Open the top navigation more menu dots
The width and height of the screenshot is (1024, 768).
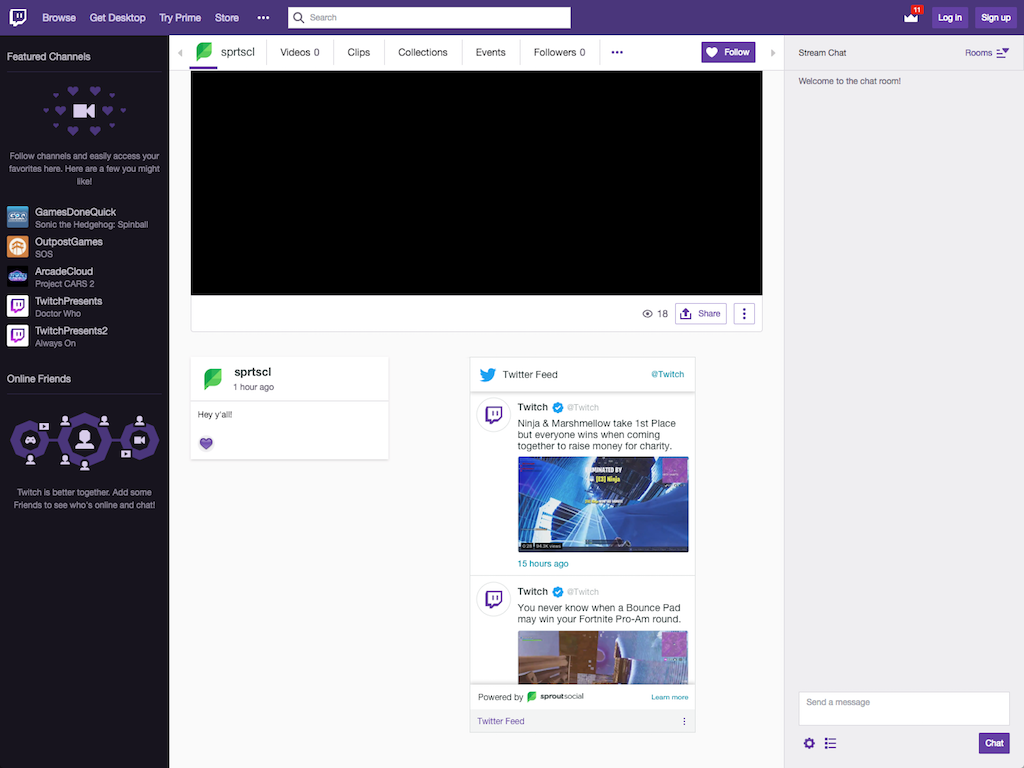(263, 18)
